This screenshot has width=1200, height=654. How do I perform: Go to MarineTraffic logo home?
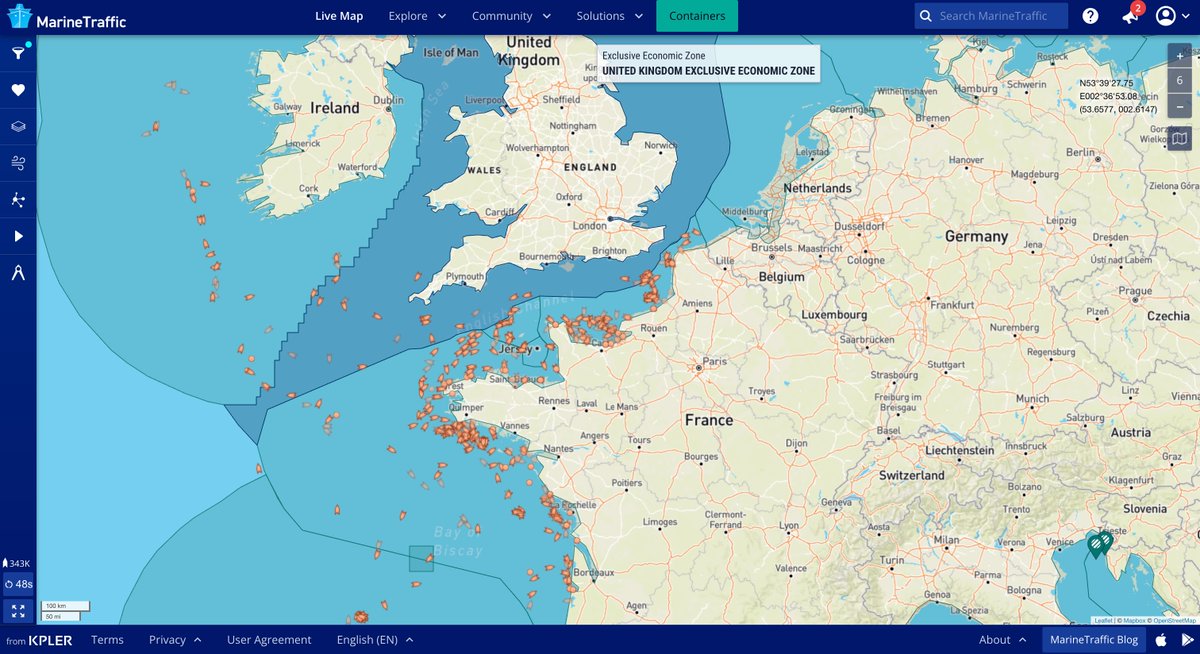click(67, 18)
